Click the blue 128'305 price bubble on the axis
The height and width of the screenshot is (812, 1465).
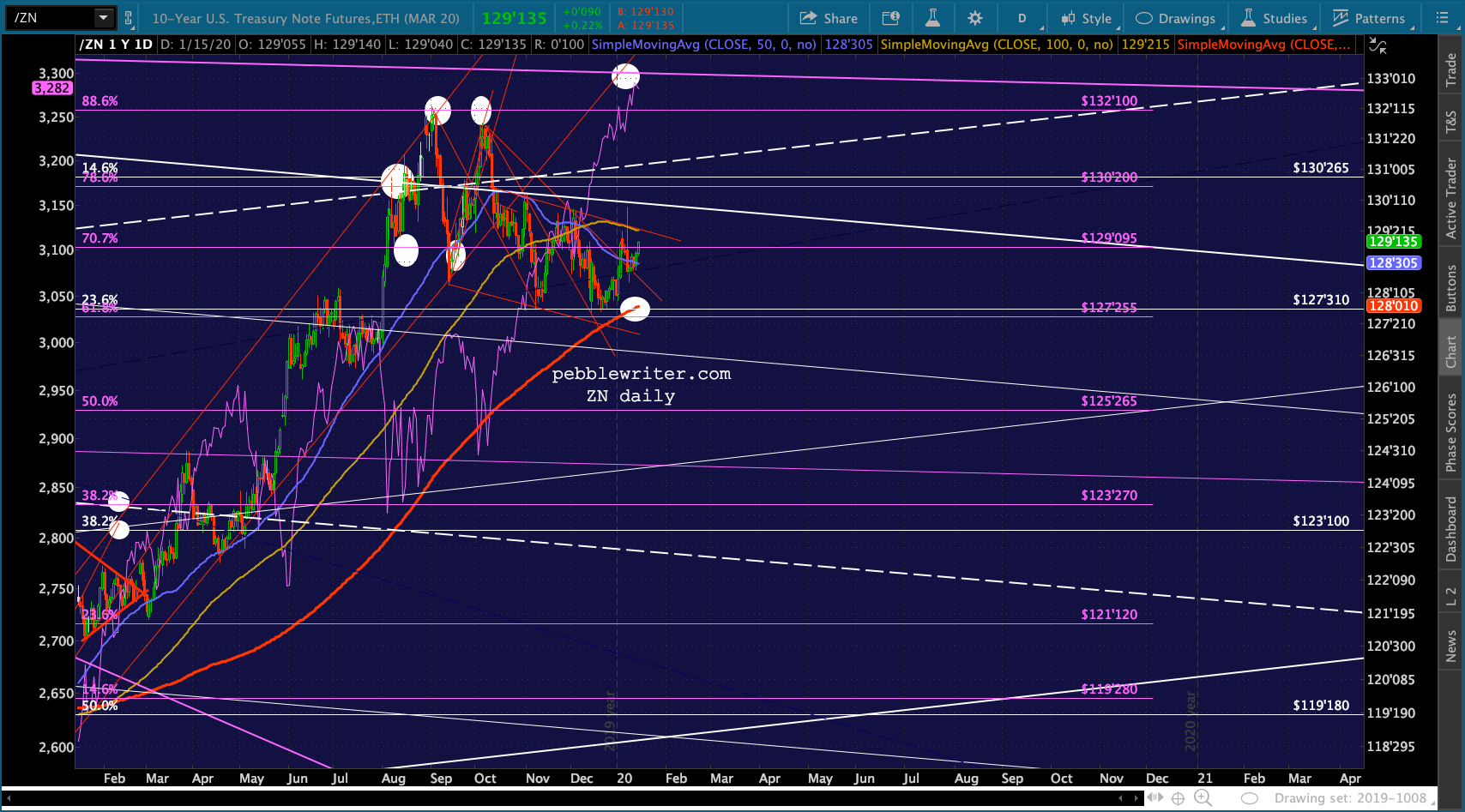[x=1393, y=263]
